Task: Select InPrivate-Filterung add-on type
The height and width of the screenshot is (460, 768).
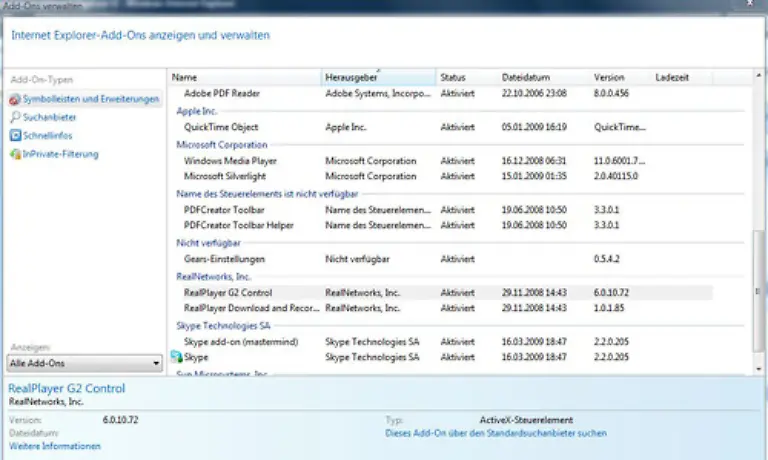Action: [61, 154]
